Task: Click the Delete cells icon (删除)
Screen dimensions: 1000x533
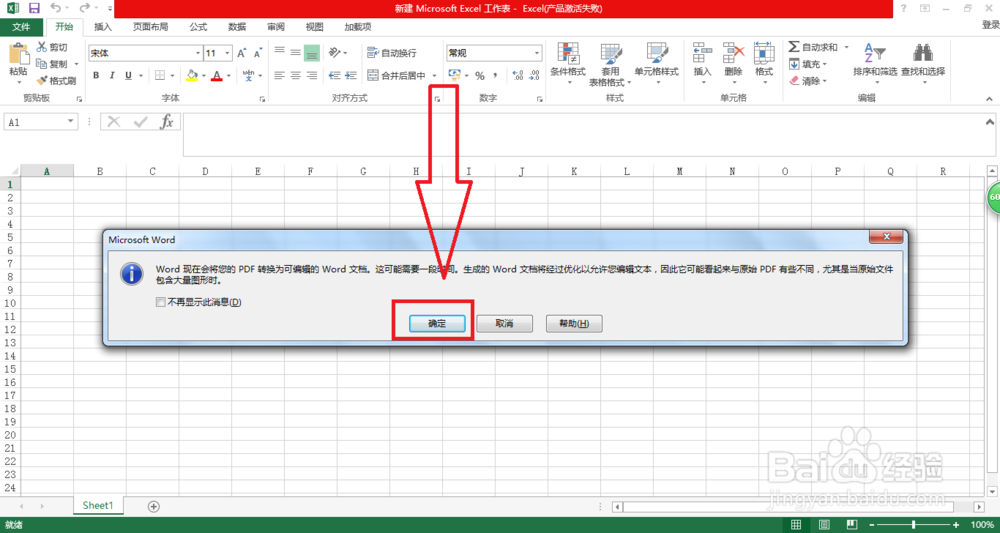Action: (733, 54)
